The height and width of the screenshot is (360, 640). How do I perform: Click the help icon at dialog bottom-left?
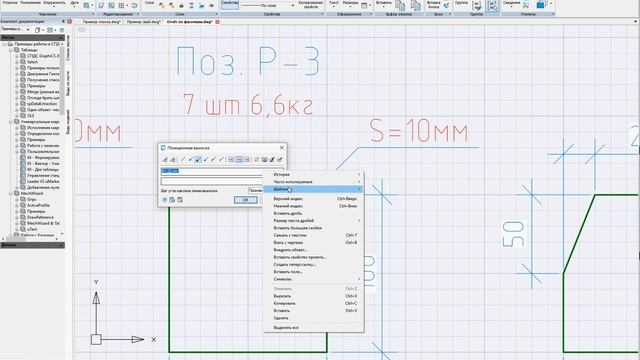(164, 200)
